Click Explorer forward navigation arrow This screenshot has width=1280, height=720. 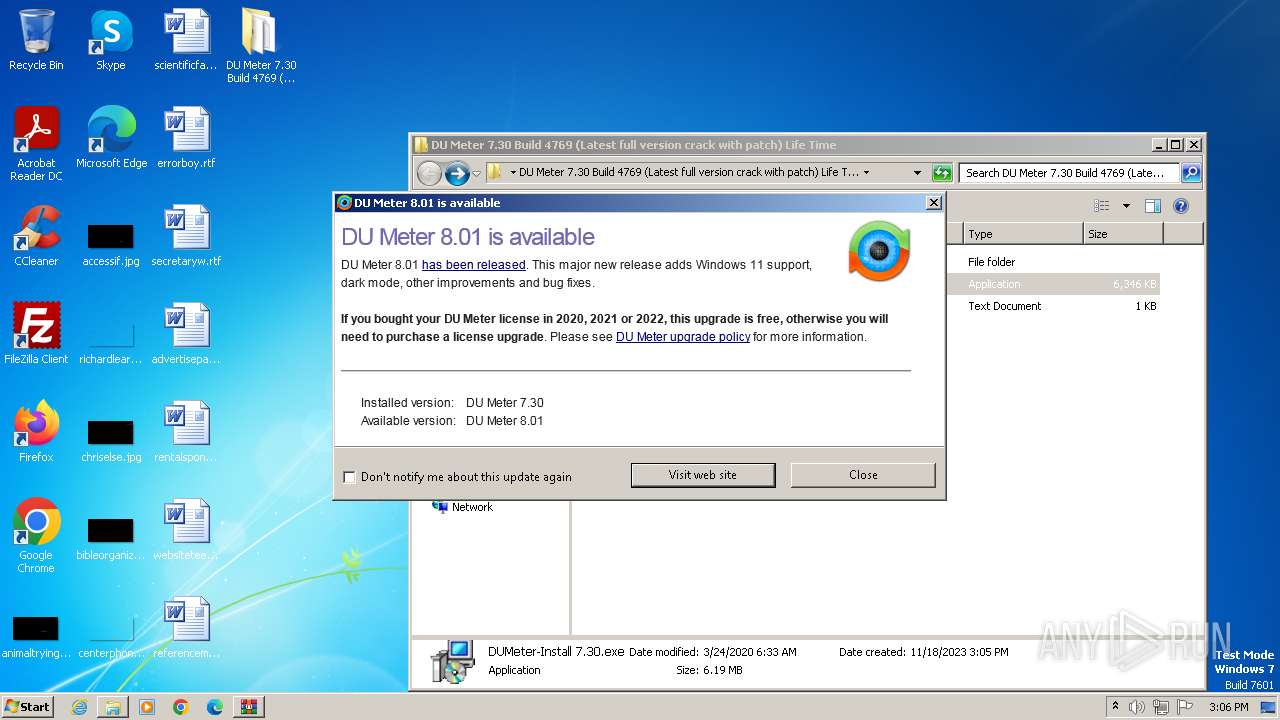pyautogui.click(x=457, y=173)
